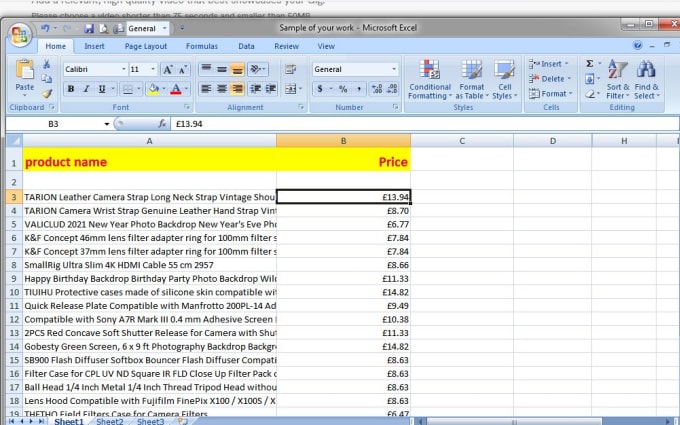This screenshot has width=680, height=425.
Task: Apply percent style format
Action: pos(343,89)
